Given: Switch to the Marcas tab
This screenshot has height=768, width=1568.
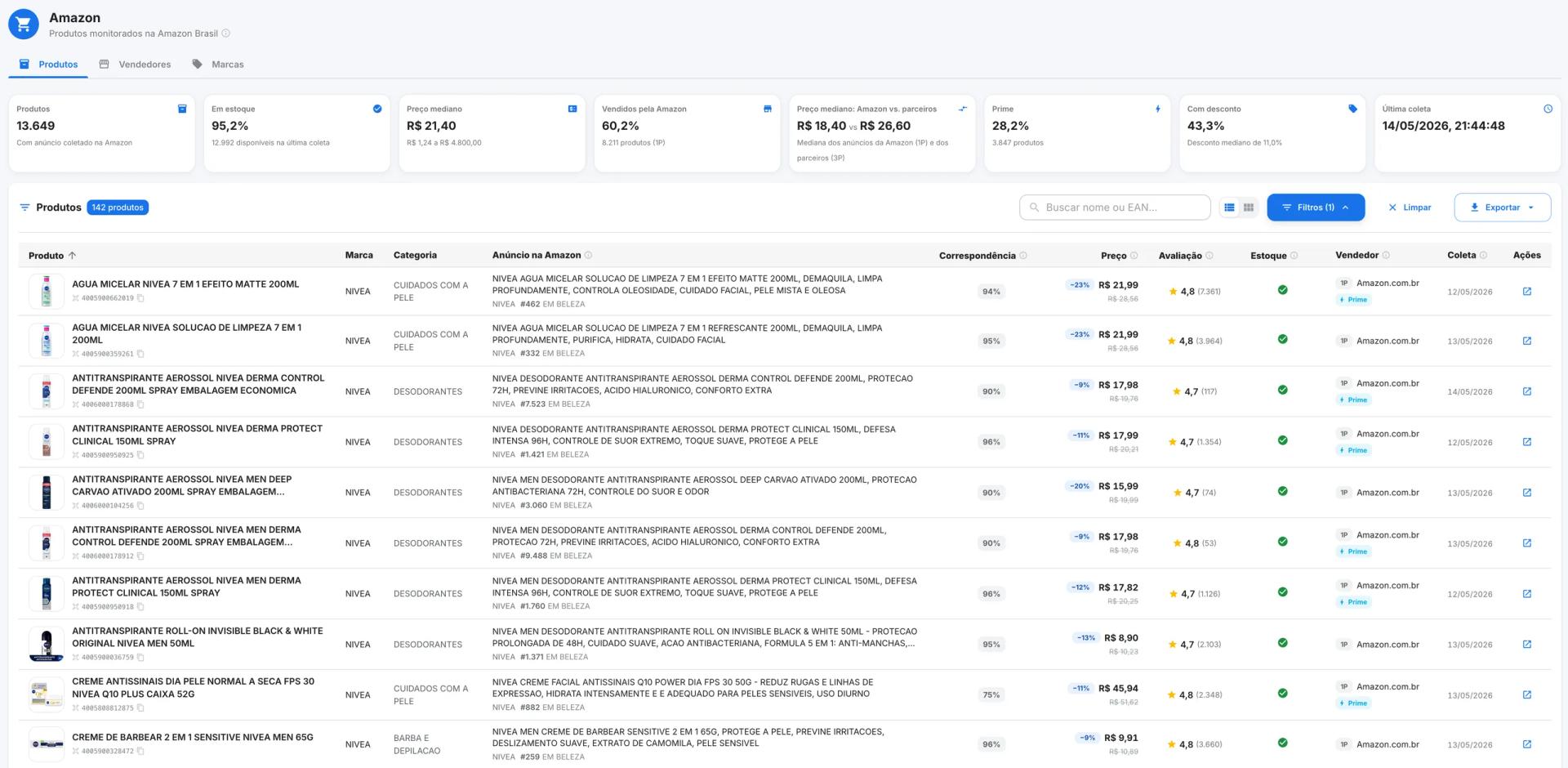Looking at the screenshot, I should click(218, 65).
